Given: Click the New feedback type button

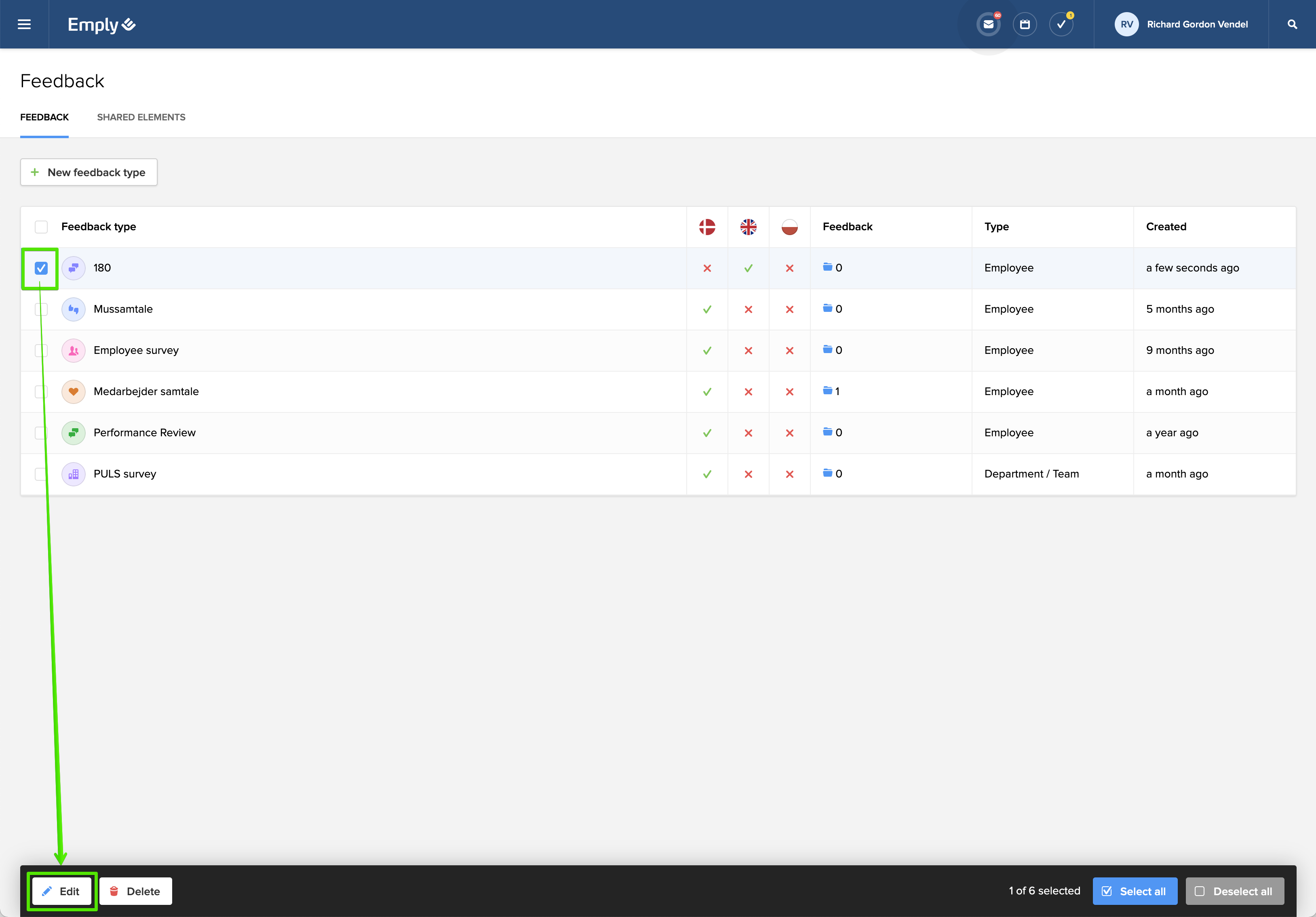Looking at the screenshot, I should tap(89, 172).
